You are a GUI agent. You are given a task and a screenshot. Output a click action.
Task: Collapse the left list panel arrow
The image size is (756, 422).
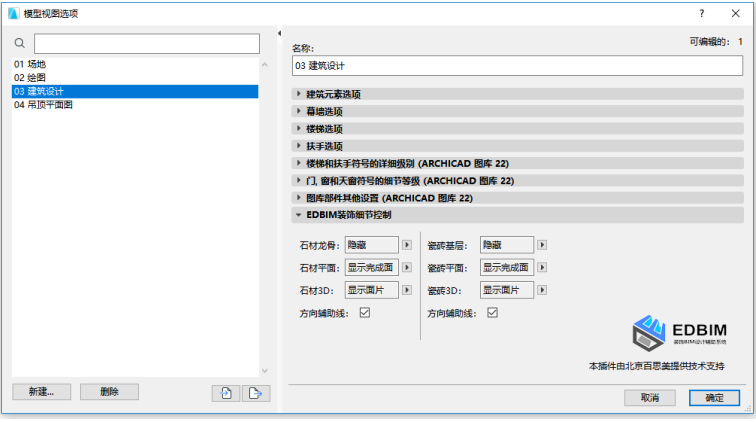[279, 33]
